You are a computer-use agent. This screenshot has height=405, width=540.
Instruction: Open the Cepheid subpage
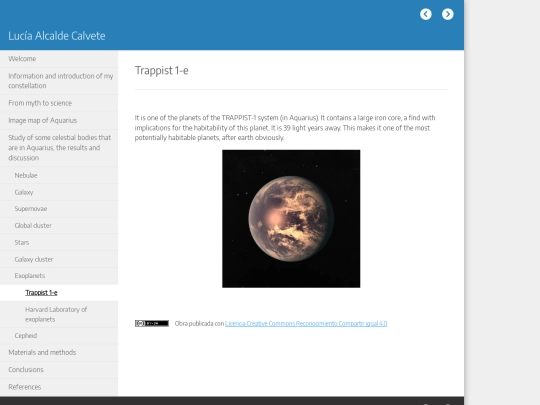(x=59, y=336)
